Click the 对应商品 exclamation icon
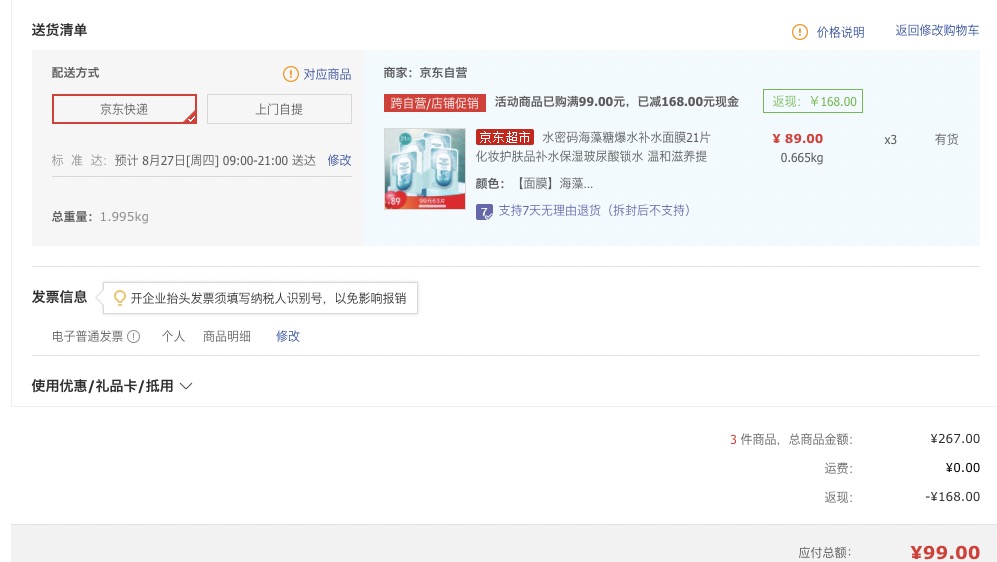The height and width of the screenshot is (562, 997). pyautogui.click(x=291, y=74)
